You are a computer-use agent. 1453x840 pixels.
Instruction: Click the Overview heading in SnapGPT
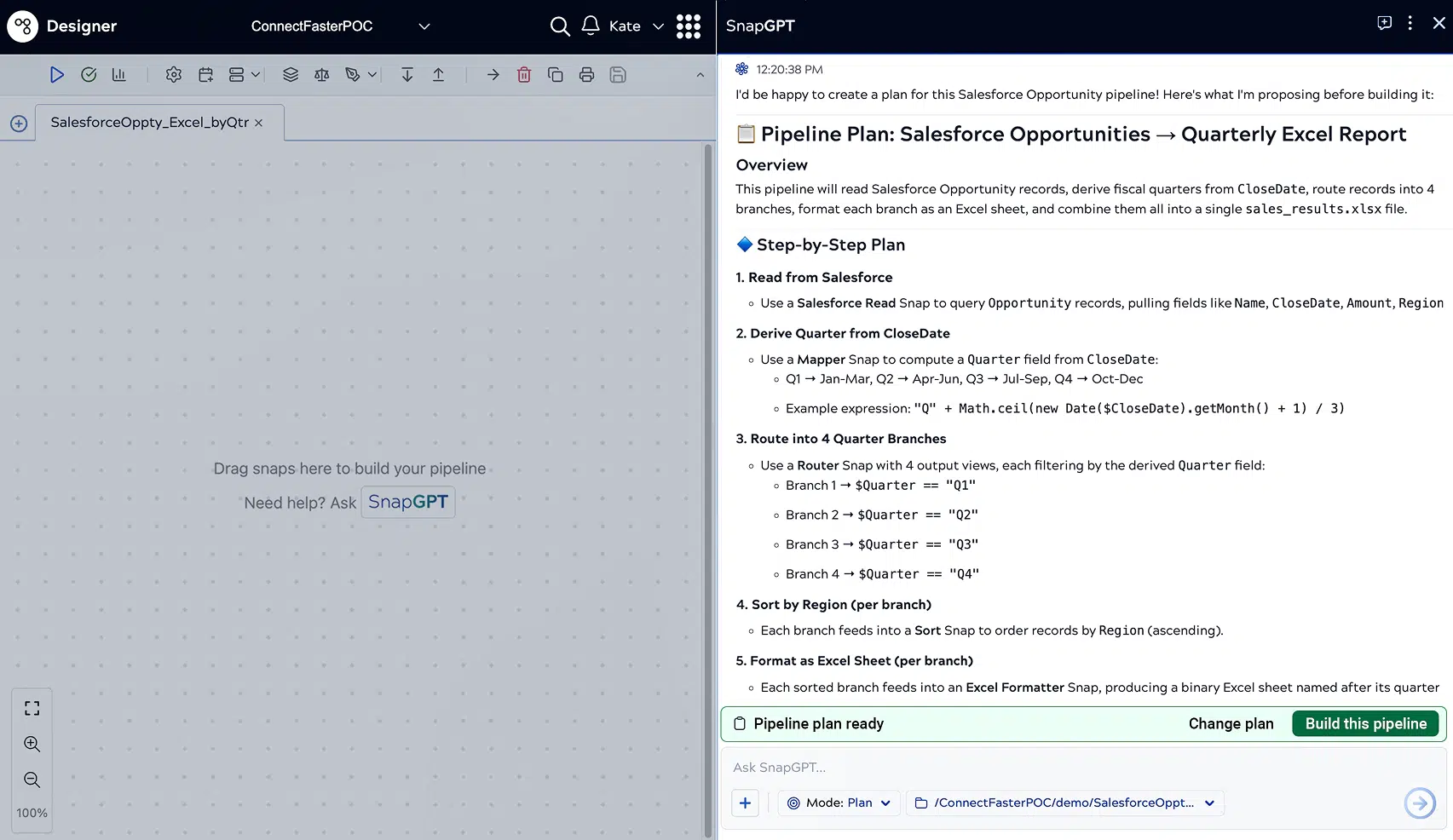click(x=771, y=165)
